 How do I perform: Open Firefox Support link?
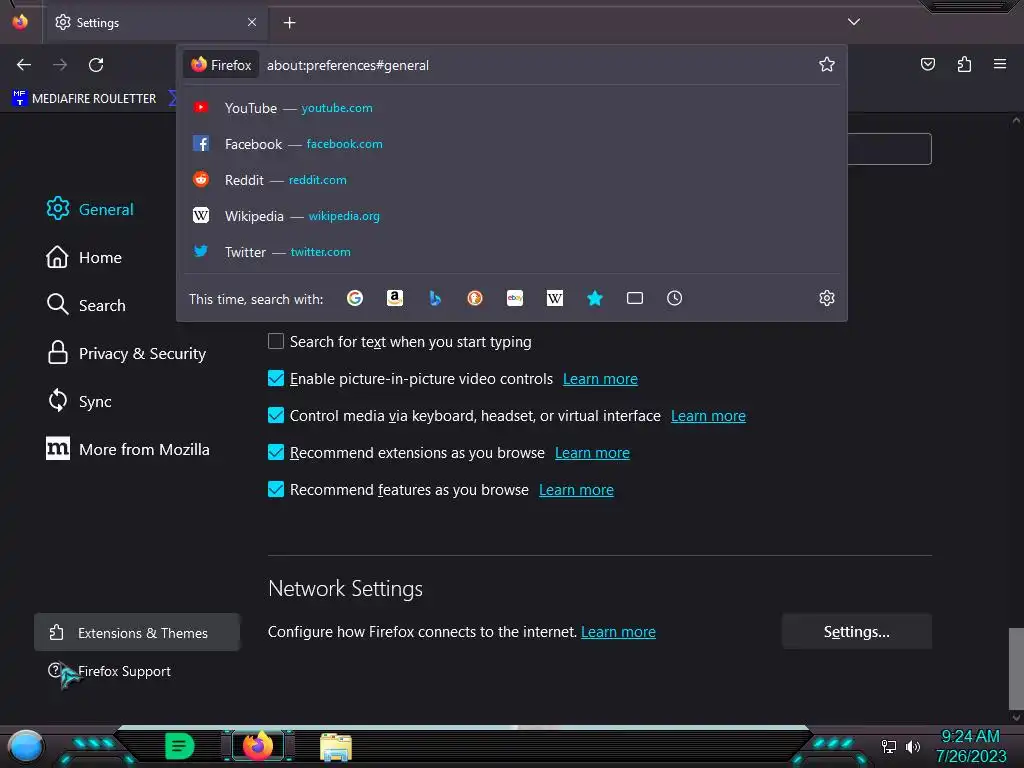[110, 671]
